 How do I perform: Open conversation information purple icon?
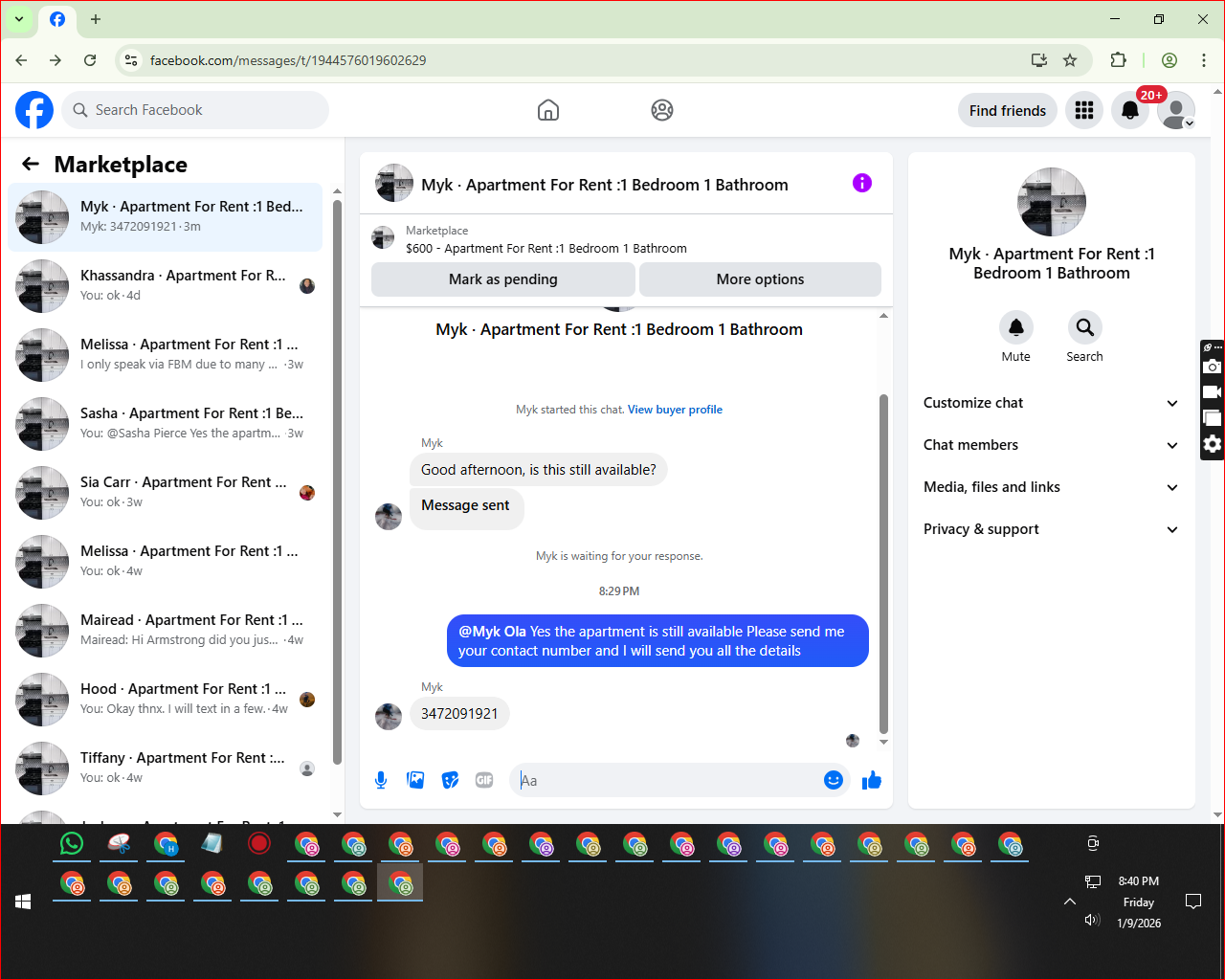pyautogui.click(x=862, y=183)
